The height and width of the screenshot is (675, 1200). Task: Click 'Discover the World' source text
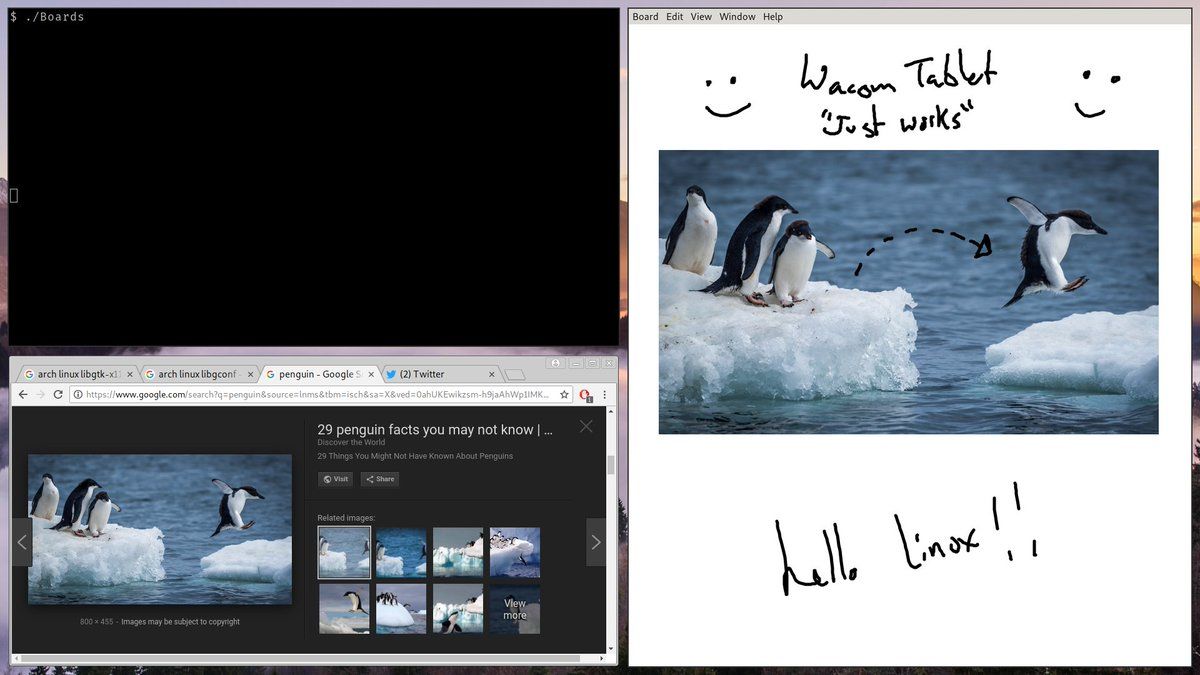click(x=351, y=443)
